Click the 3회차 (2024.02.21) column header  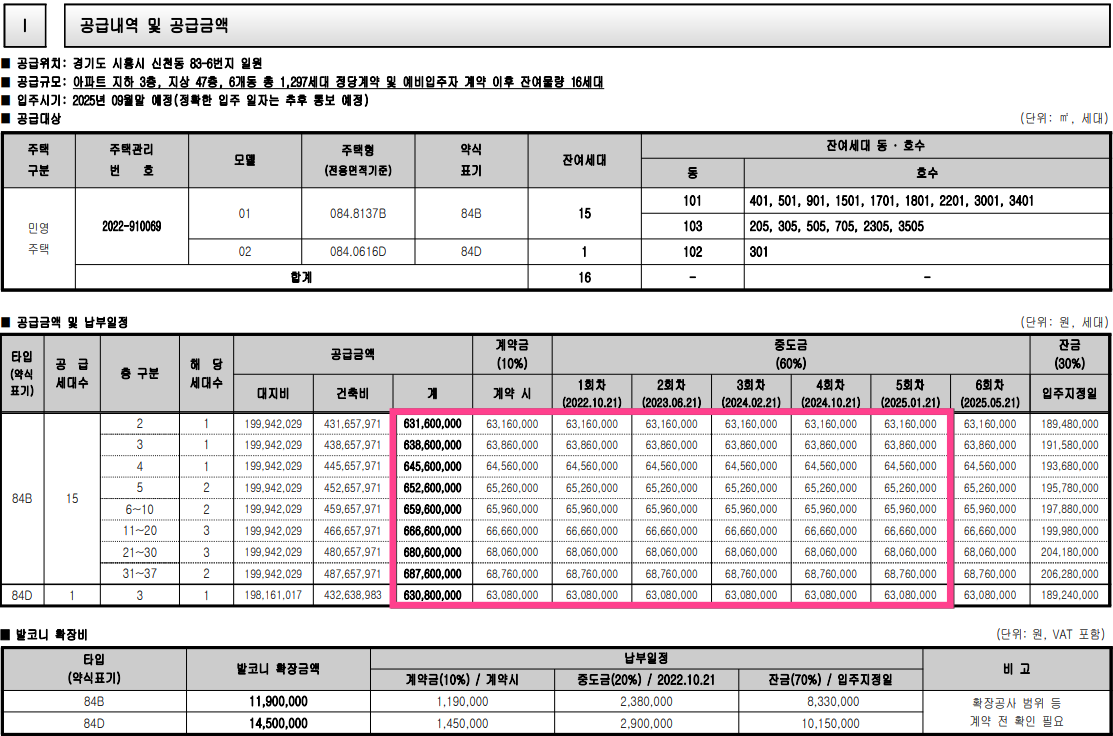751,393
